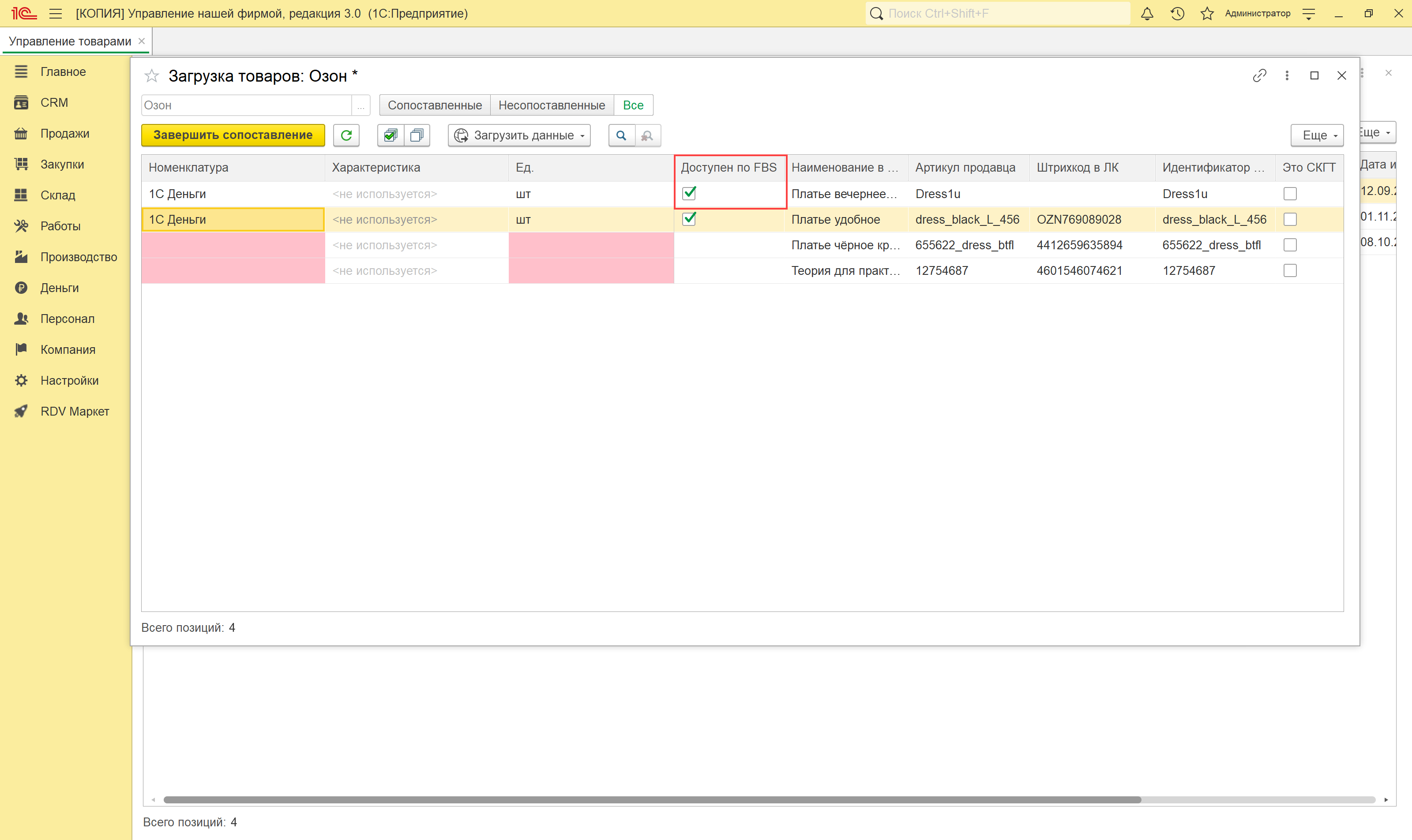1412x840 pixels.
Task: Close the Управление товарами tab
Action: 142,41
